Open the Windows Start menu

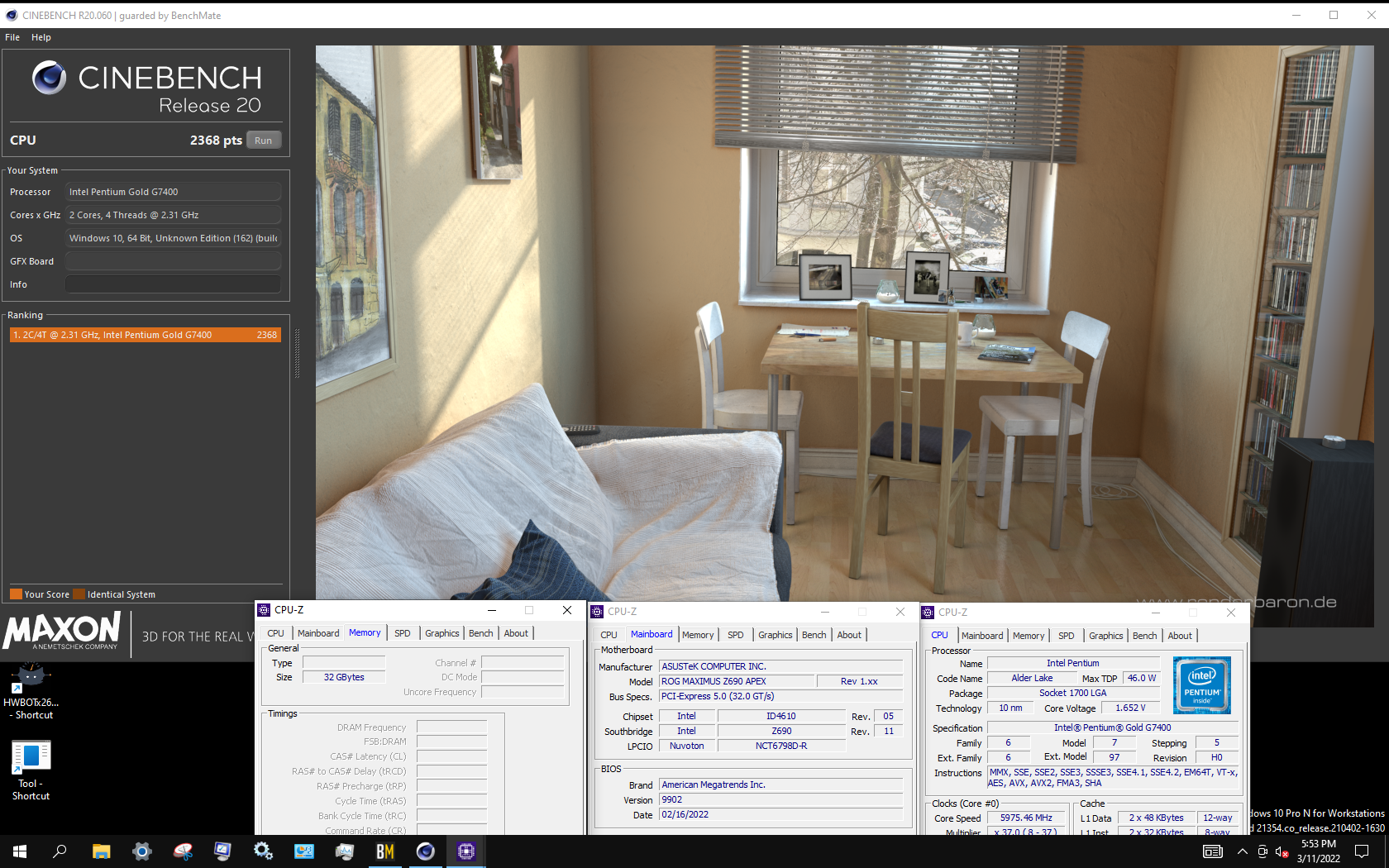pyautogui.click(x=20, y=851)
